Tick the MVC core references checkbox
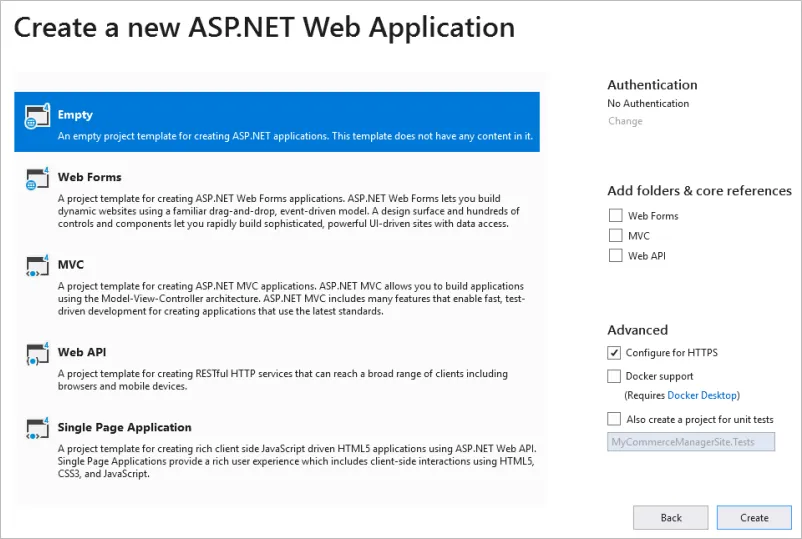The height and width of the screenshot is (539, 802). (615, 235)
